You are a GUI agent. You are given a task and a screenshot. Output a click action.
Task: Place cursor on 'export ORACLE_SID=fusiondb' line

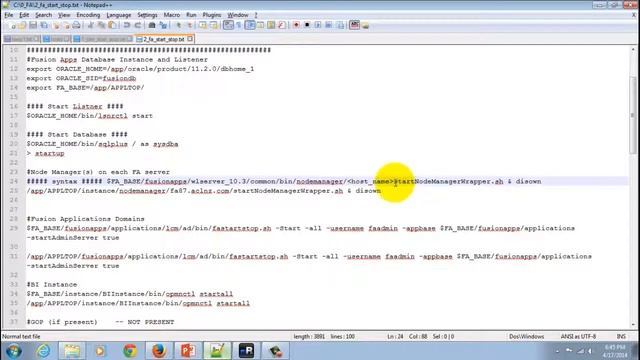click(81, 78)
